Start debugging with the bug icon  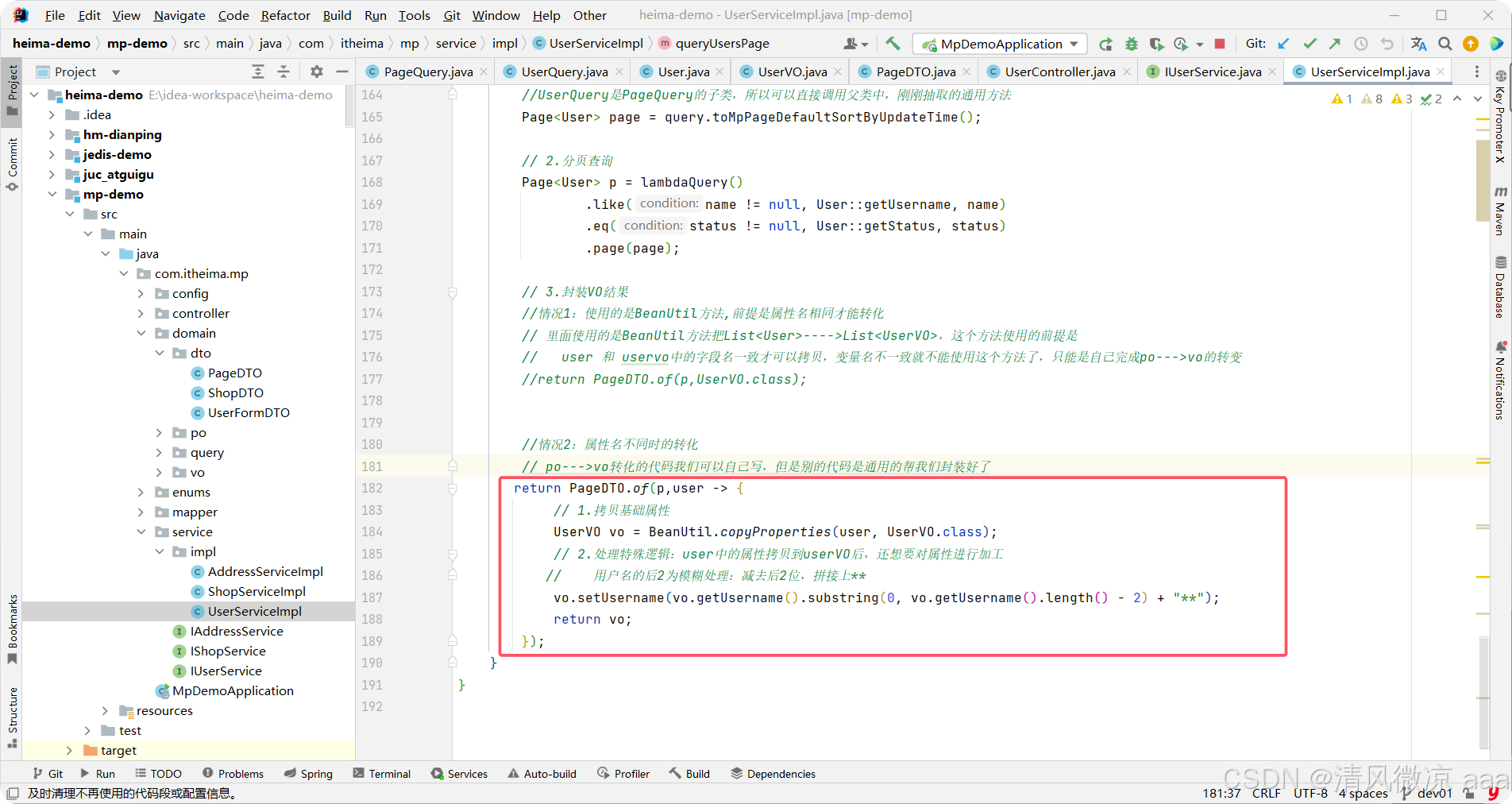click(x=1132, y=44)
